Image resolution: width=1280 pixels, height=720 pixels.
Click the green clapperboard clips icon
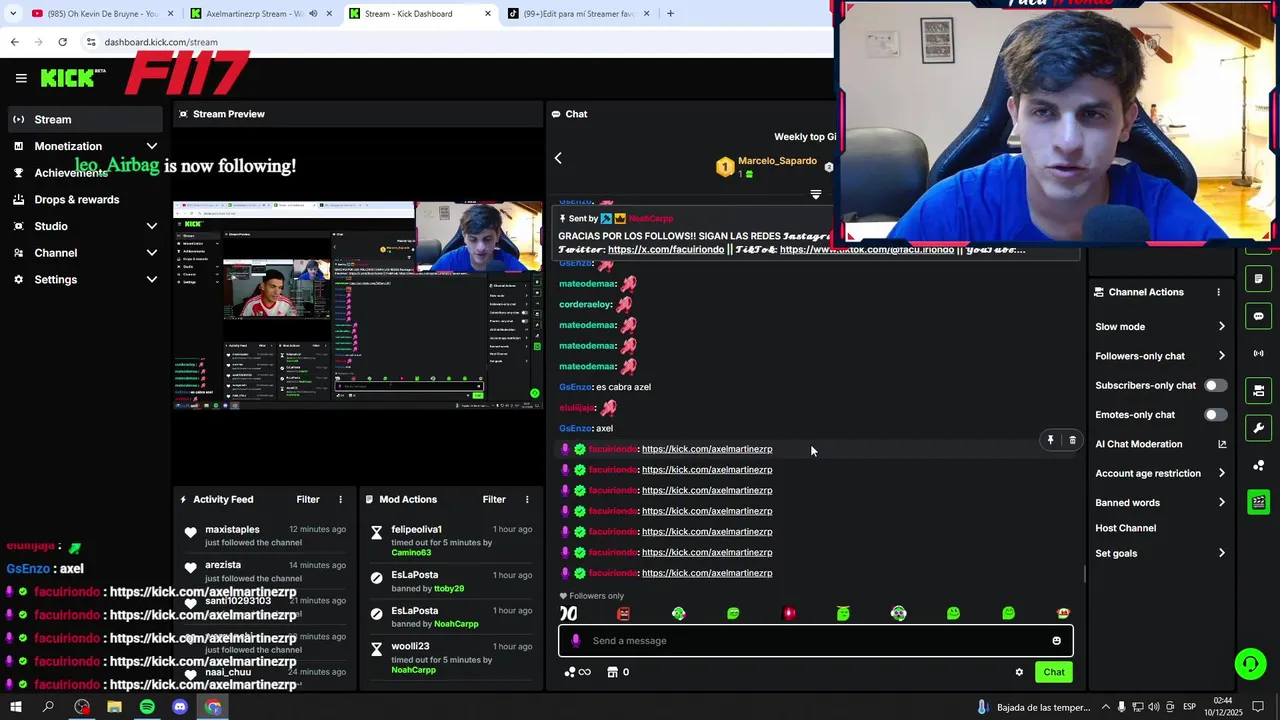1258,501
